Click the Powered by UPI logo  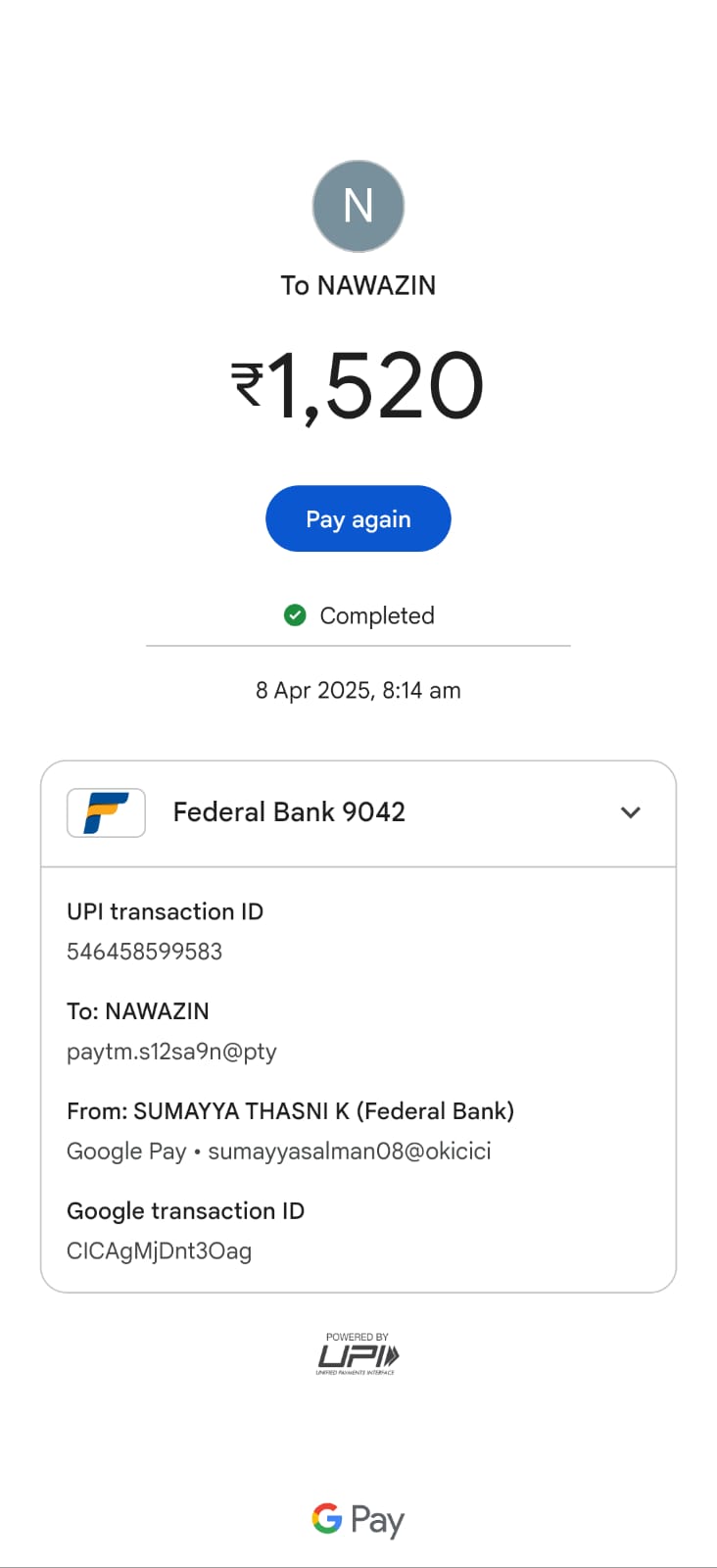click(x=358, y=1354)
